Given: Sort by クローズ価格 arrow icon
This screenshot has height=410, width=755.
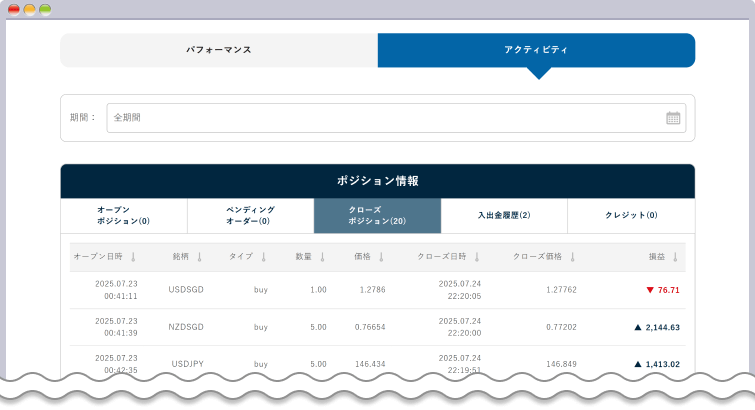Looking at the screenshot, I should [573, 257].
